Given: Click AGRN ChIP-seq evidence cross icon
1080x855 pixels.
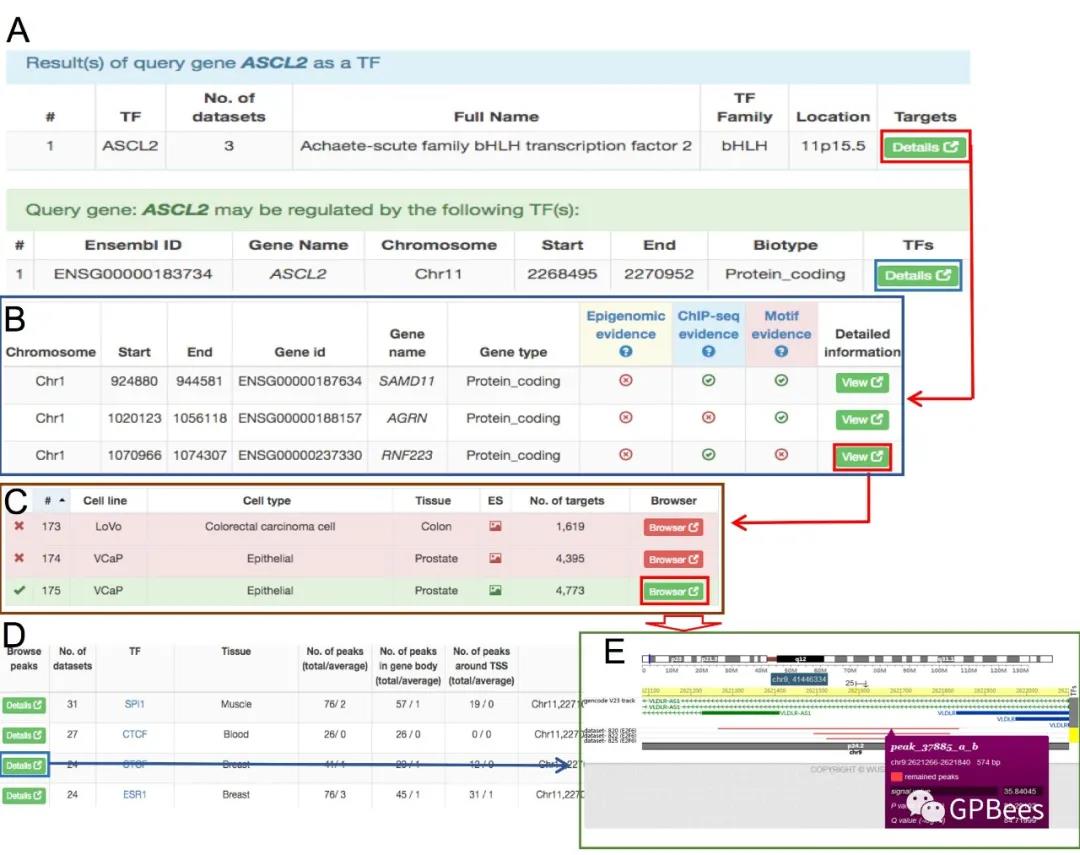Looking at the screenshot, I should tap(708, 418).
